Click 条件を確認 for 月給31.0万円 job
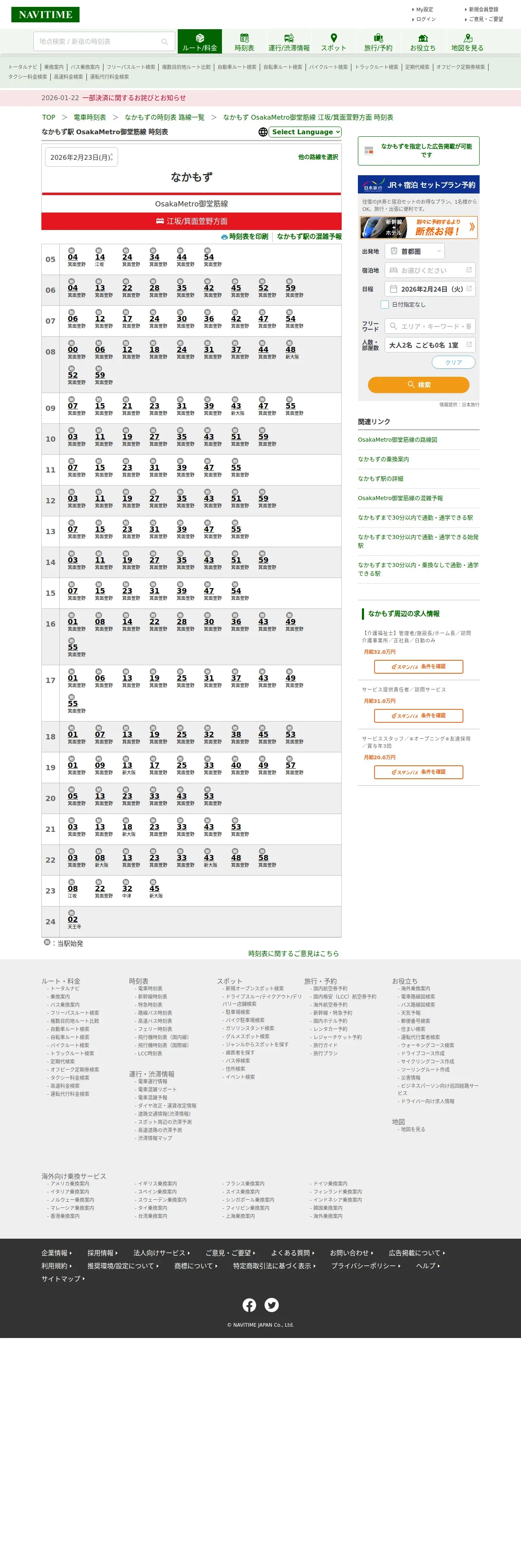Viewport: 521px width, 1568px height. point(419,716)
